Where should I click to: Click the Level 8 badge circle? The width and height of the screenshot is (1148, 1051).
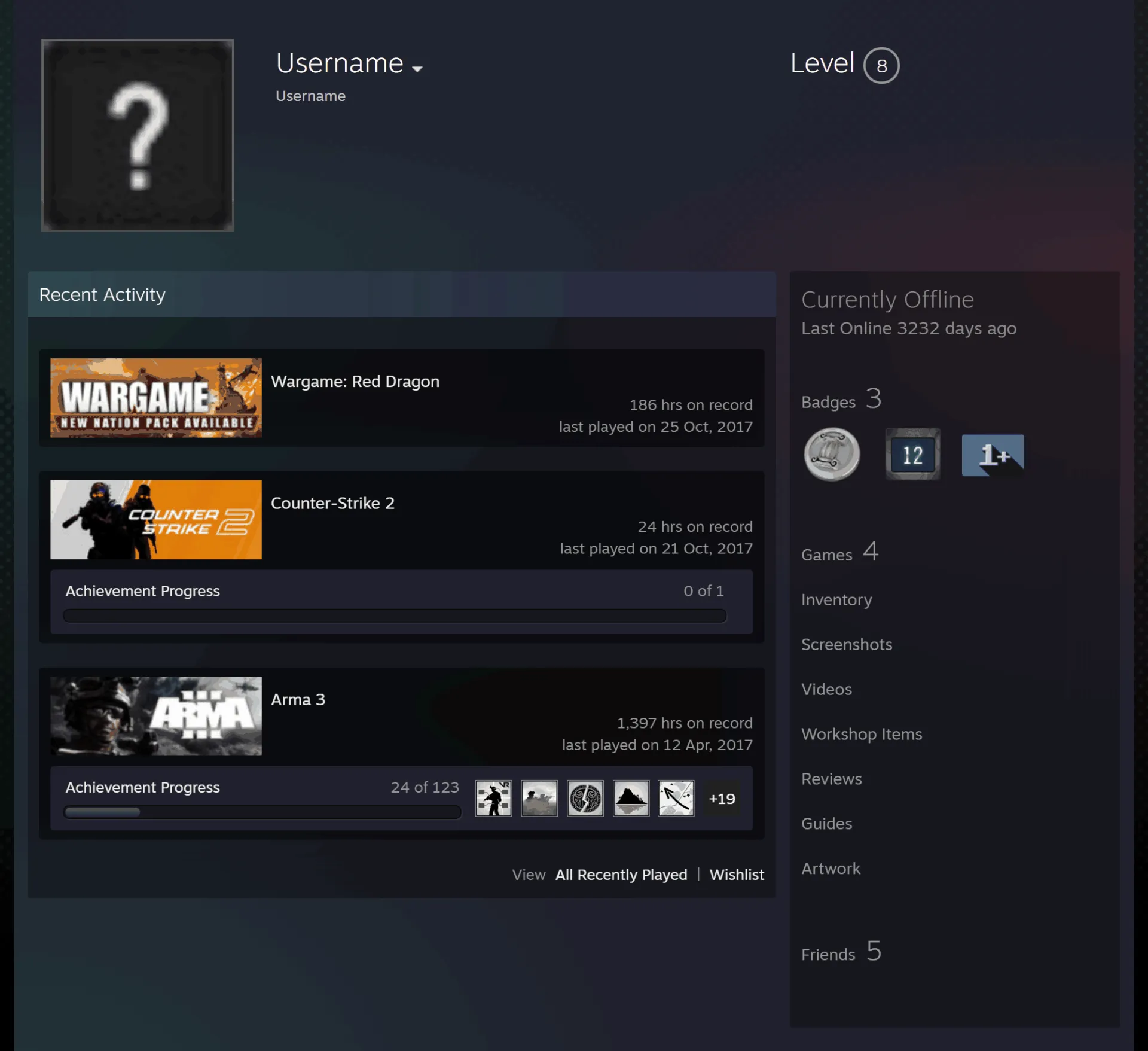click(881, 65)
